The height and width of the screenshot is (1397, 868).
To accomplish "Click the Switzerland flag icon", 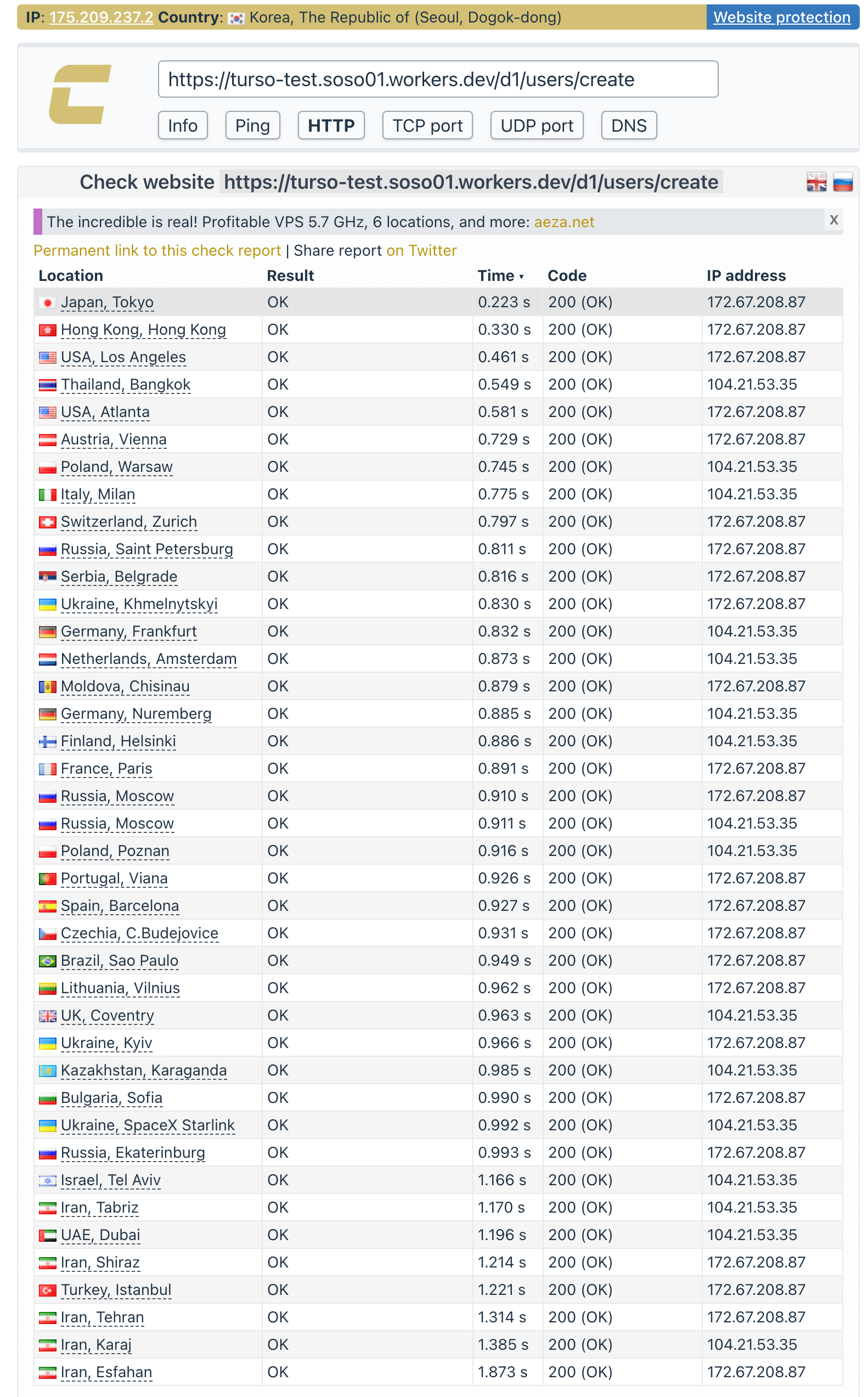I will pyautogui.click(x=48, y=522).
